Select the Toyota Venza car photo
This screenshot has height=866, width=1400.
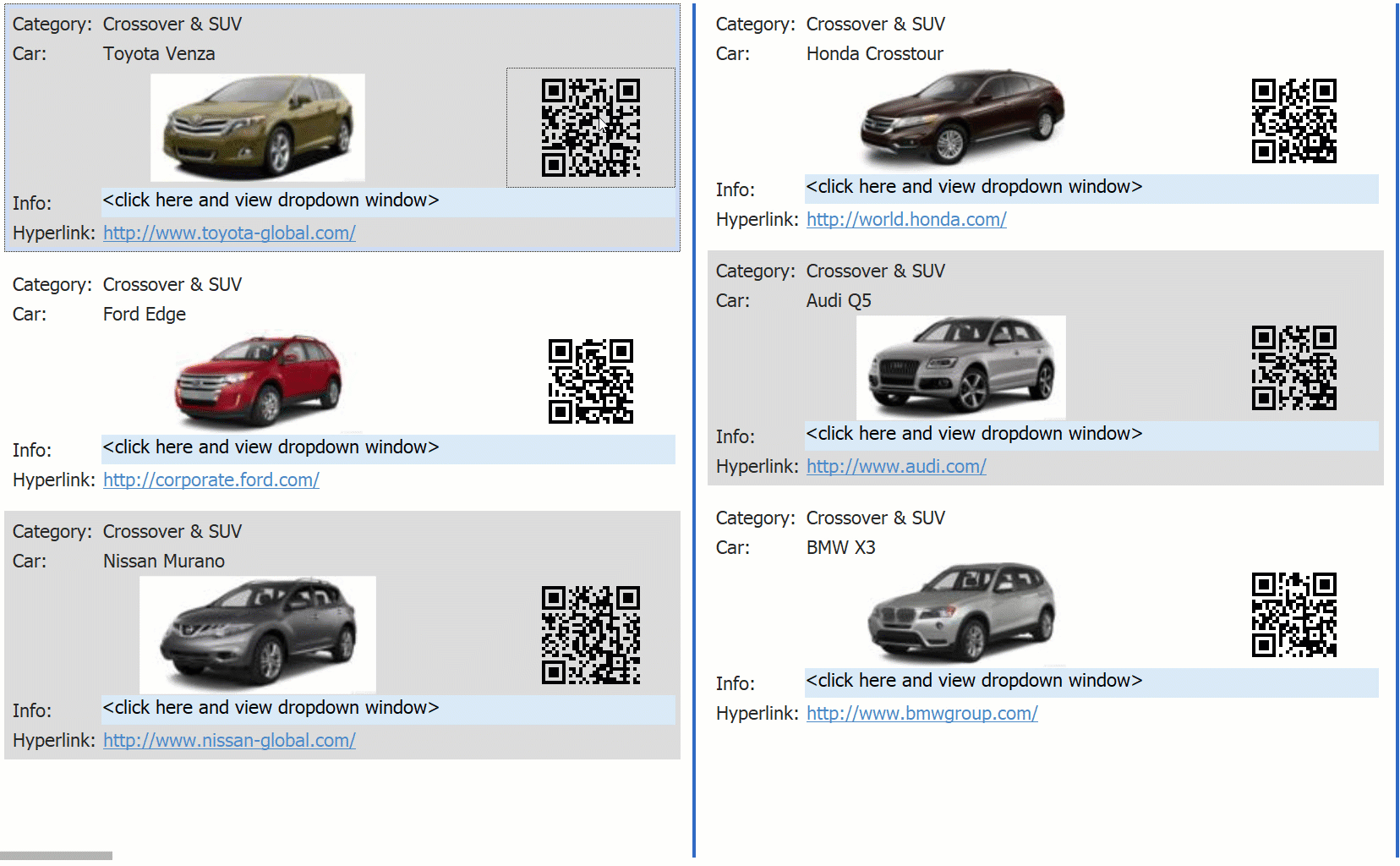258,128
